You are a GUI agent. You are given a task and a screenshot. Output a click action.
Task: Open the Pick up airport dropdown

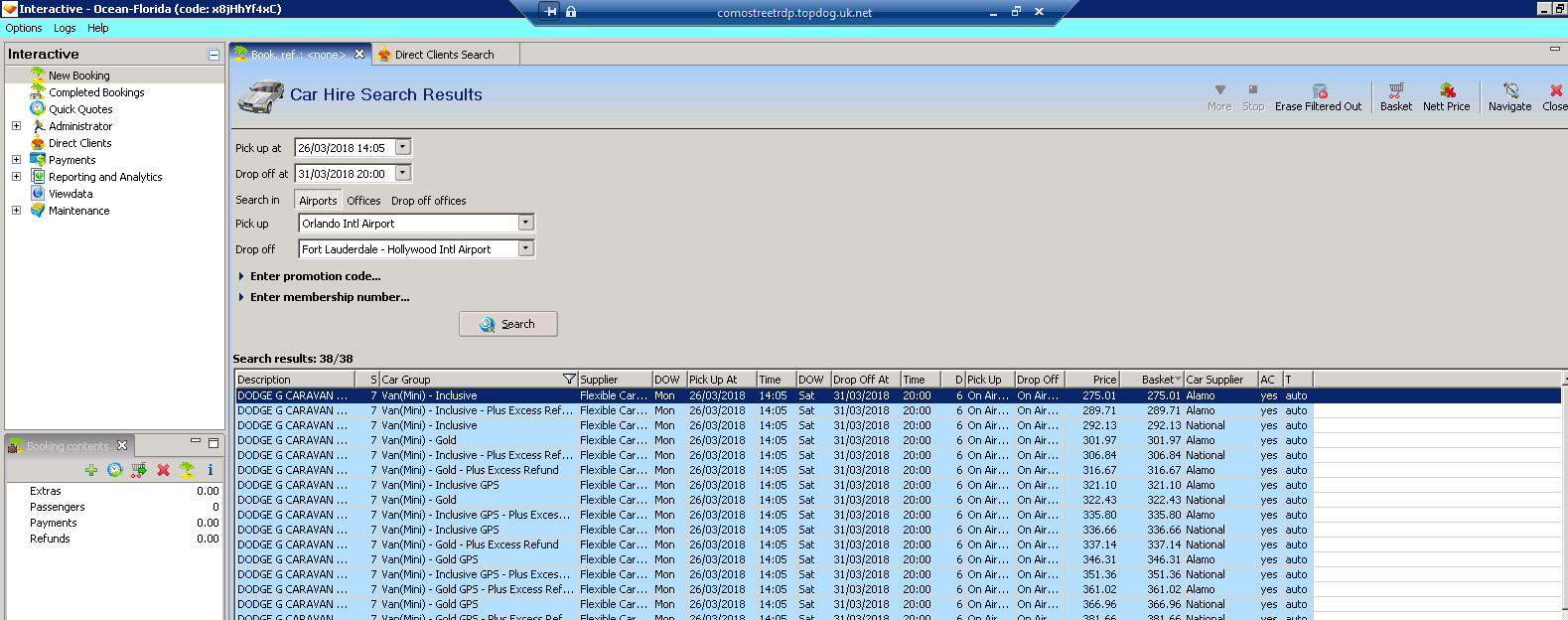(x=526, y=224)
